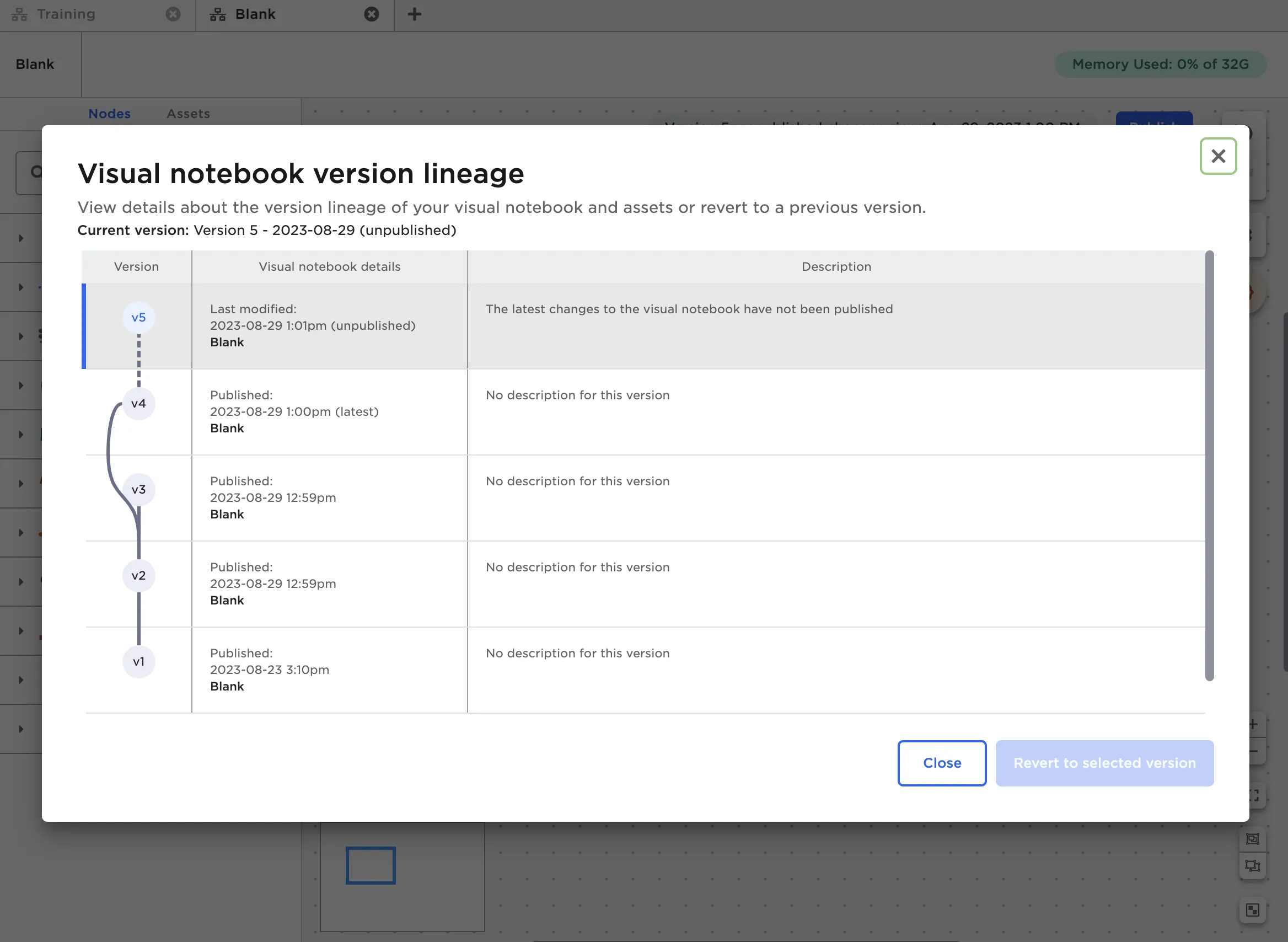Click the version table scrollbar
Image resolution: width=1288 pixels, height=942 pixels.
(1209, 465)
